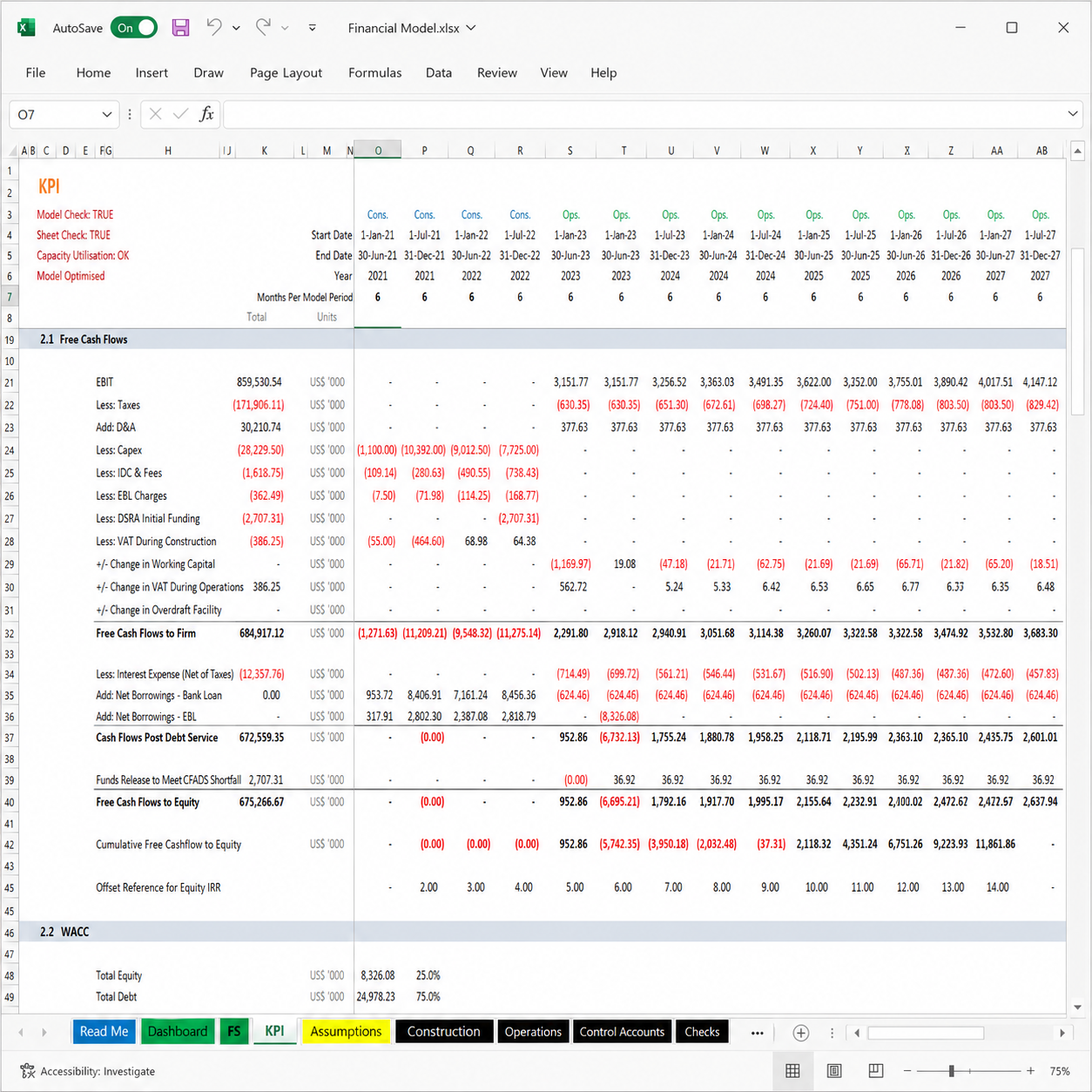Toggle the AutoSave switch
Image resolution: width=1092 pixels, height=1092 pixels.
(135, 28)
